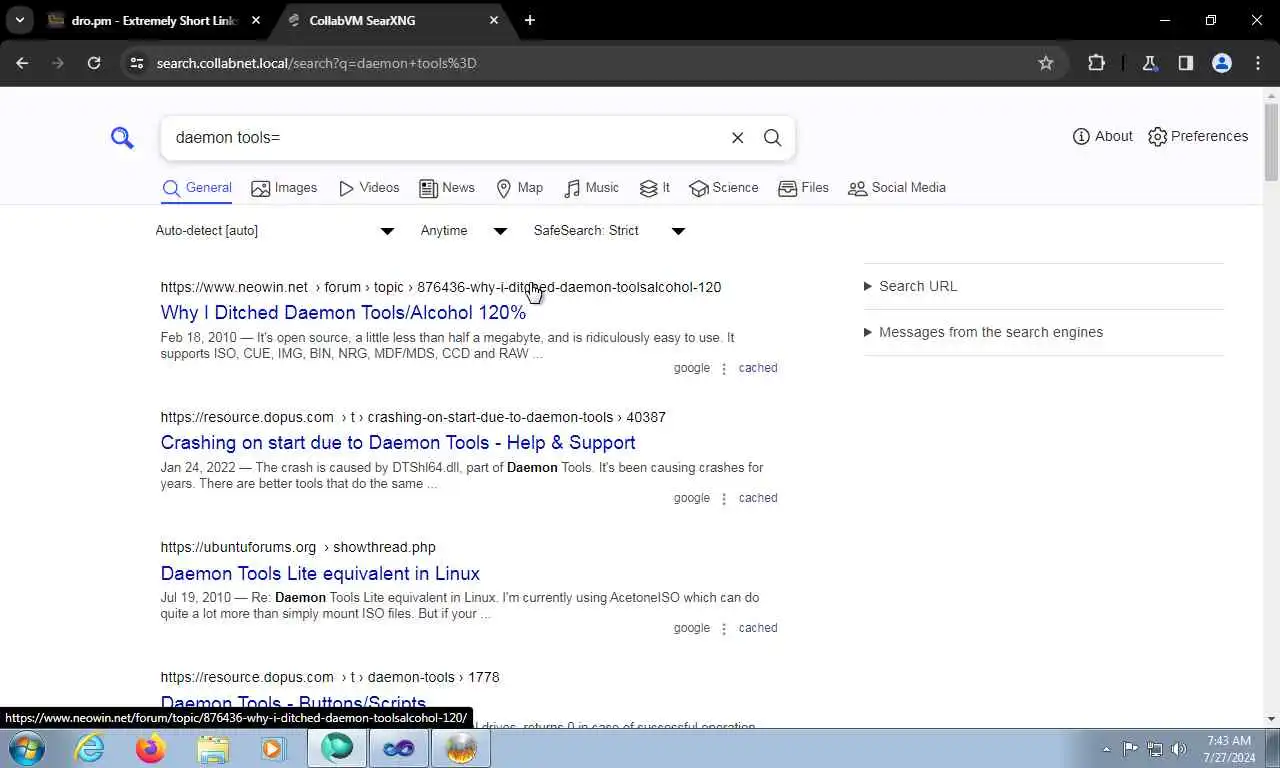Open Why I Ditched Daemon Tools/Alcohol 120% result
Image resolution: width=1280 pixels, height=768 pixels.
pyautogui.click(x=343, y=313)
